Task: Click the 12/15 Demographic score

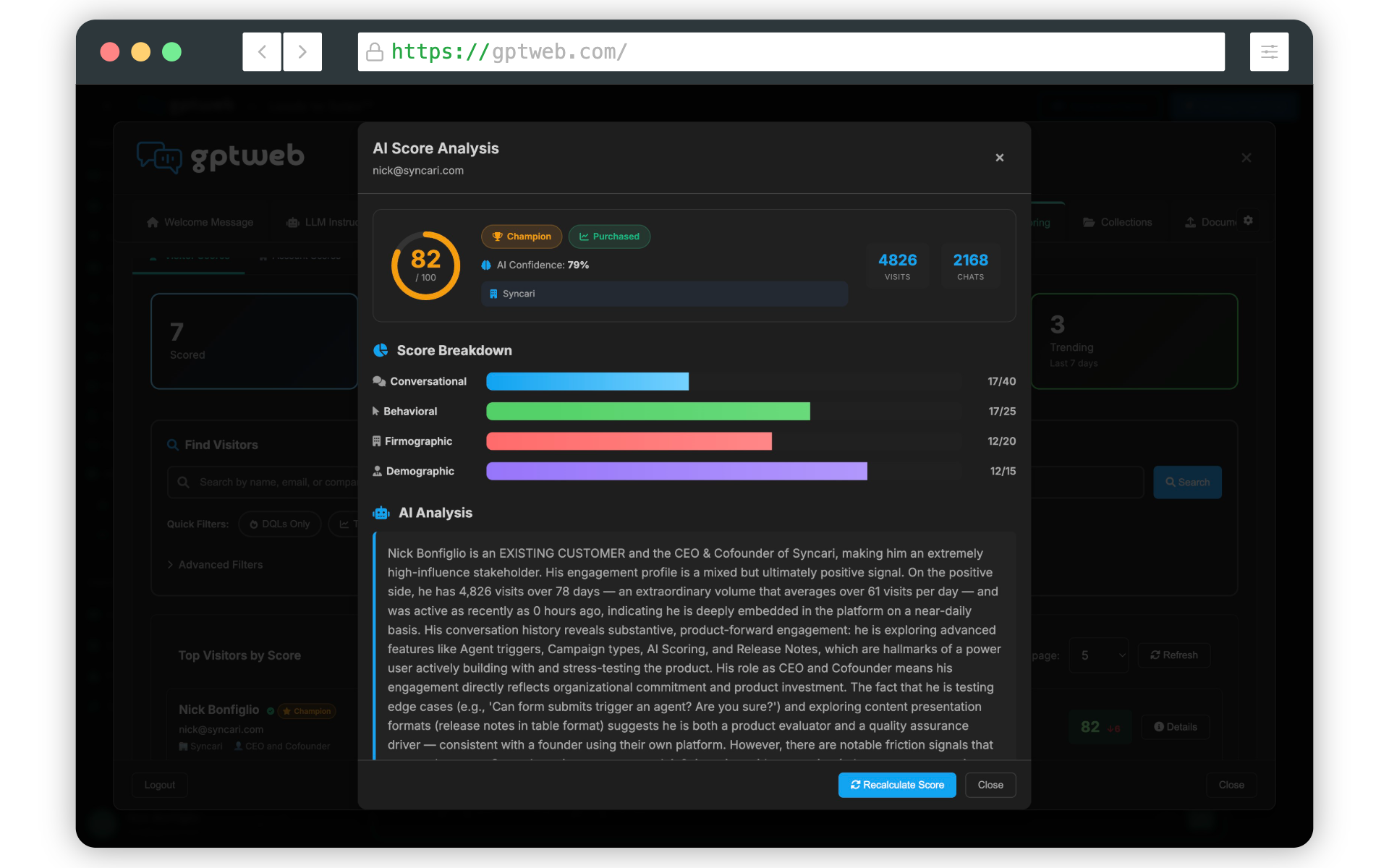Action: tap(1003, 471)
